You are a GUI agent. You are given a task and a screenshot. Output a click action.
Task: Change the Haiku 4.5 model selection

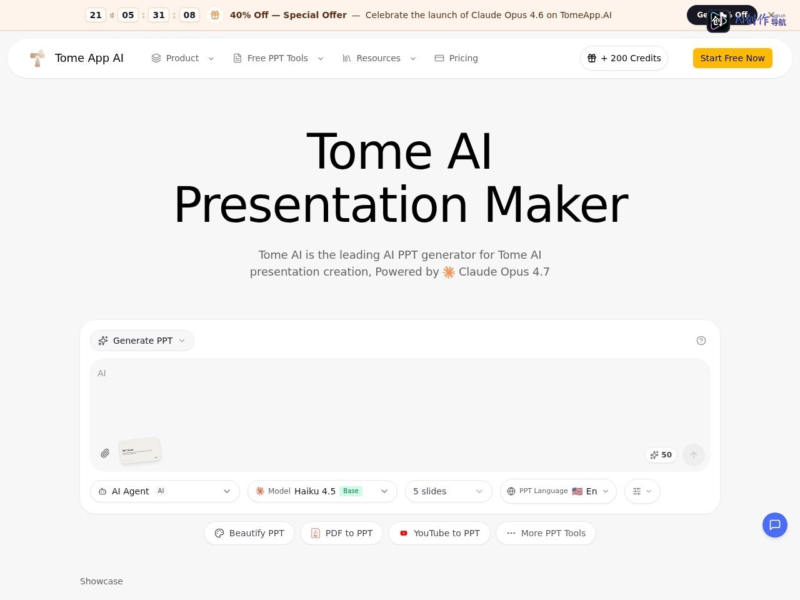(322, 491)
